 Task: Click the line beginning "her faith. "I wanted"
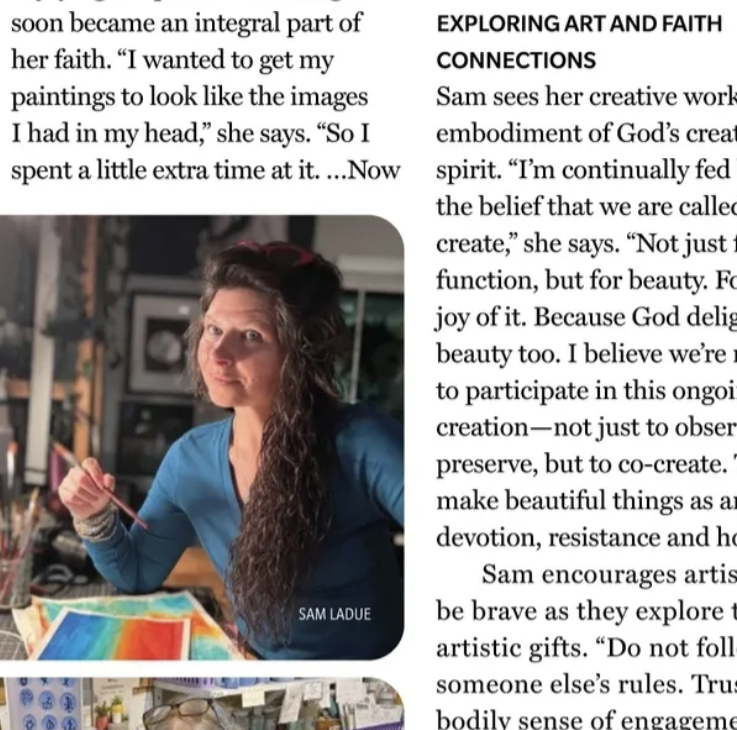click(x=172, y=61)
